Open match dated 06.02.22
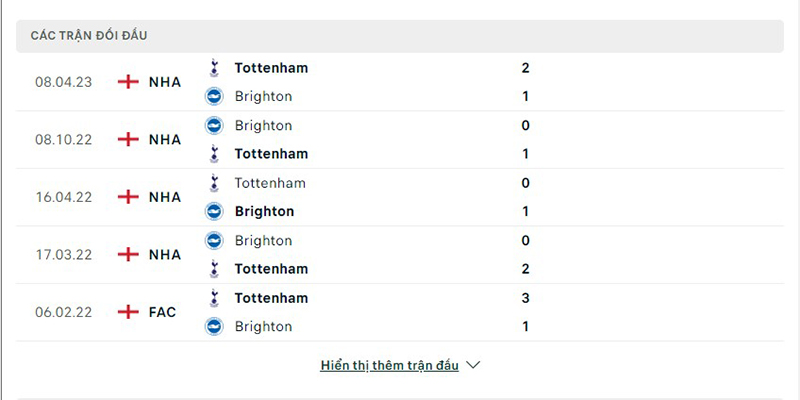The width and height of the screenshot is (800, 400). coord(63,312)
